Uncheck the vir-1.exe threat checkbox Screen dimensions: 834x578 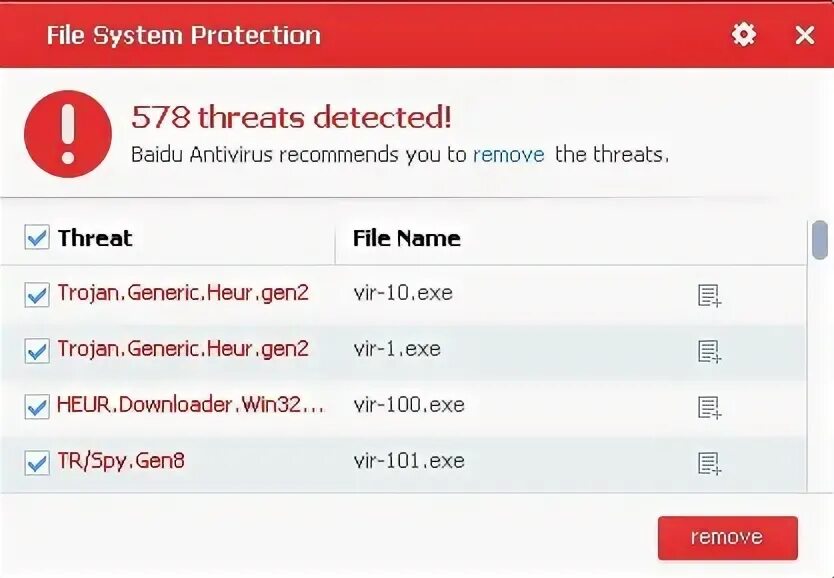(37, 350)
